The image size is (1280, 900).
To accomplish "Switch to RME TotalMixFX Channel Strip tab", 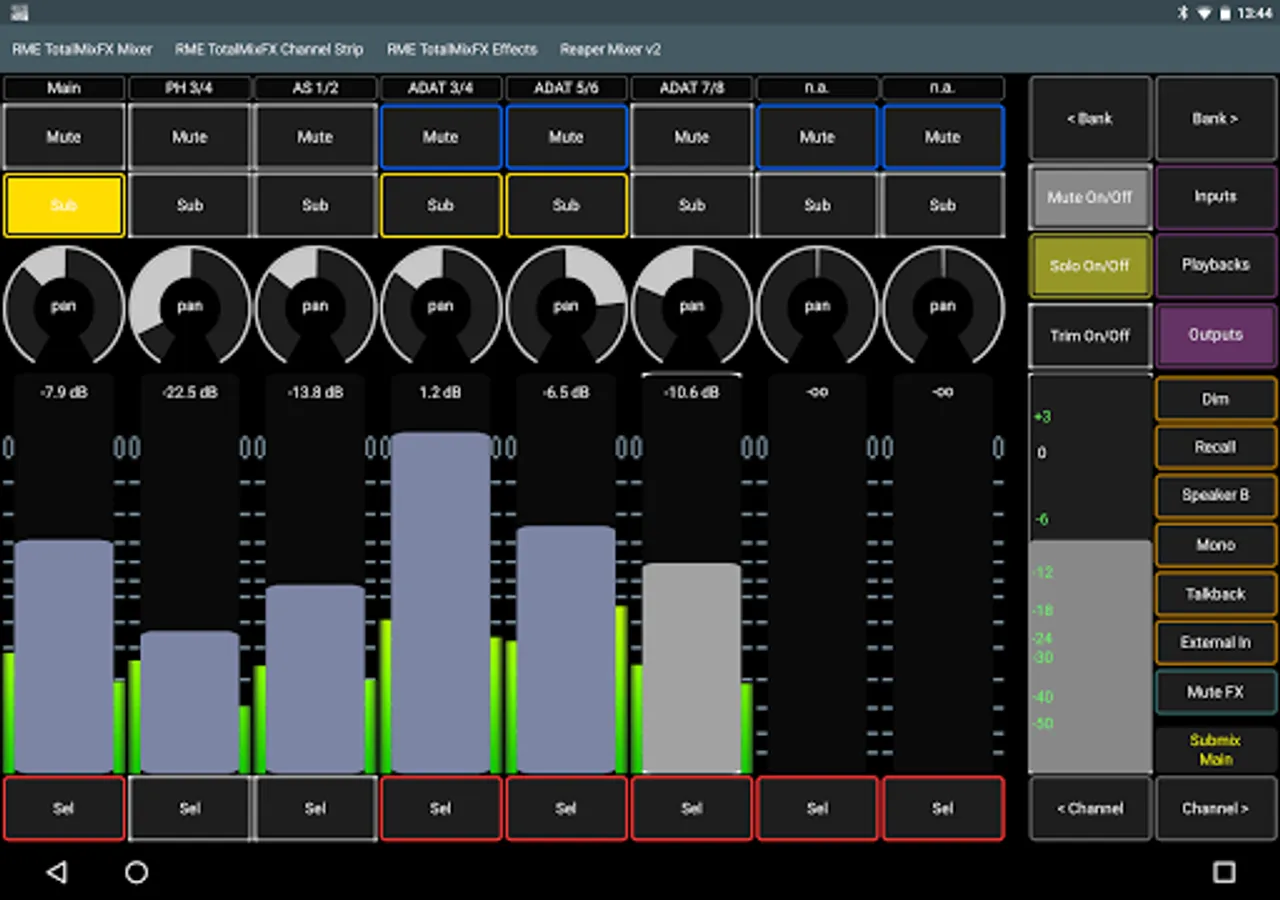I will [269, 49].
